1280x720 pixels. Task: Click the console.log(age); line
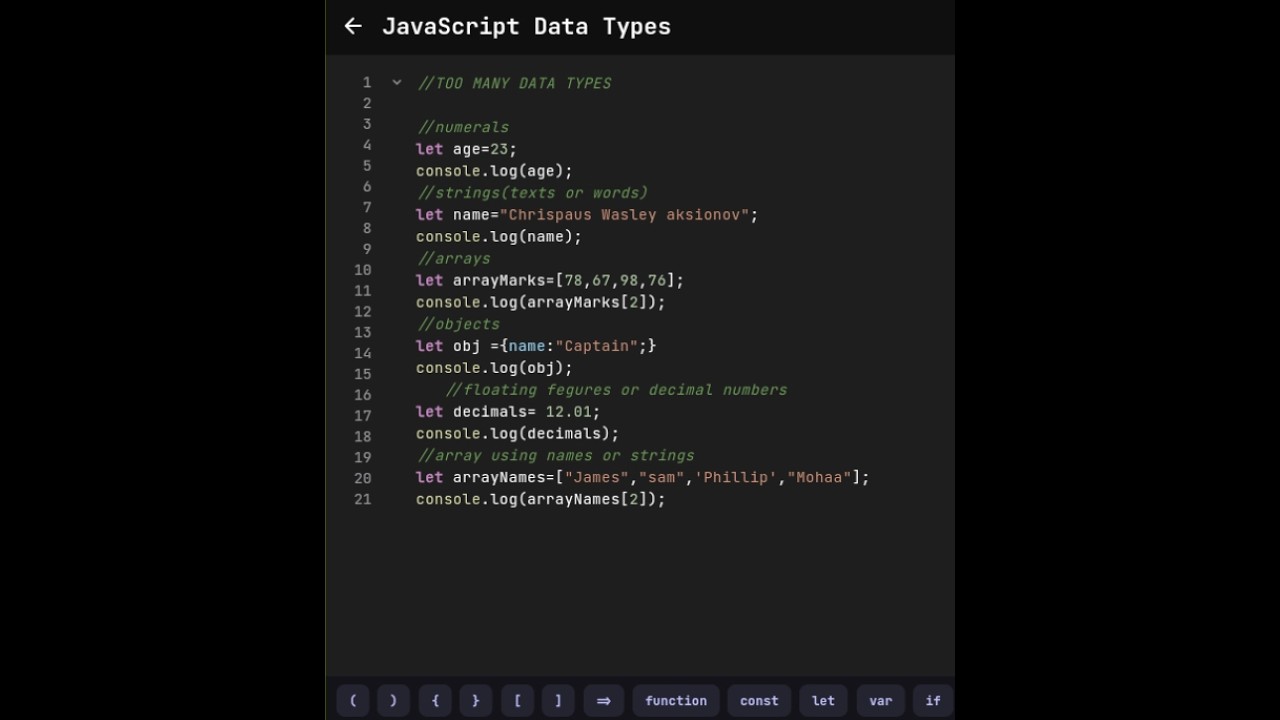tap(494, 171)
